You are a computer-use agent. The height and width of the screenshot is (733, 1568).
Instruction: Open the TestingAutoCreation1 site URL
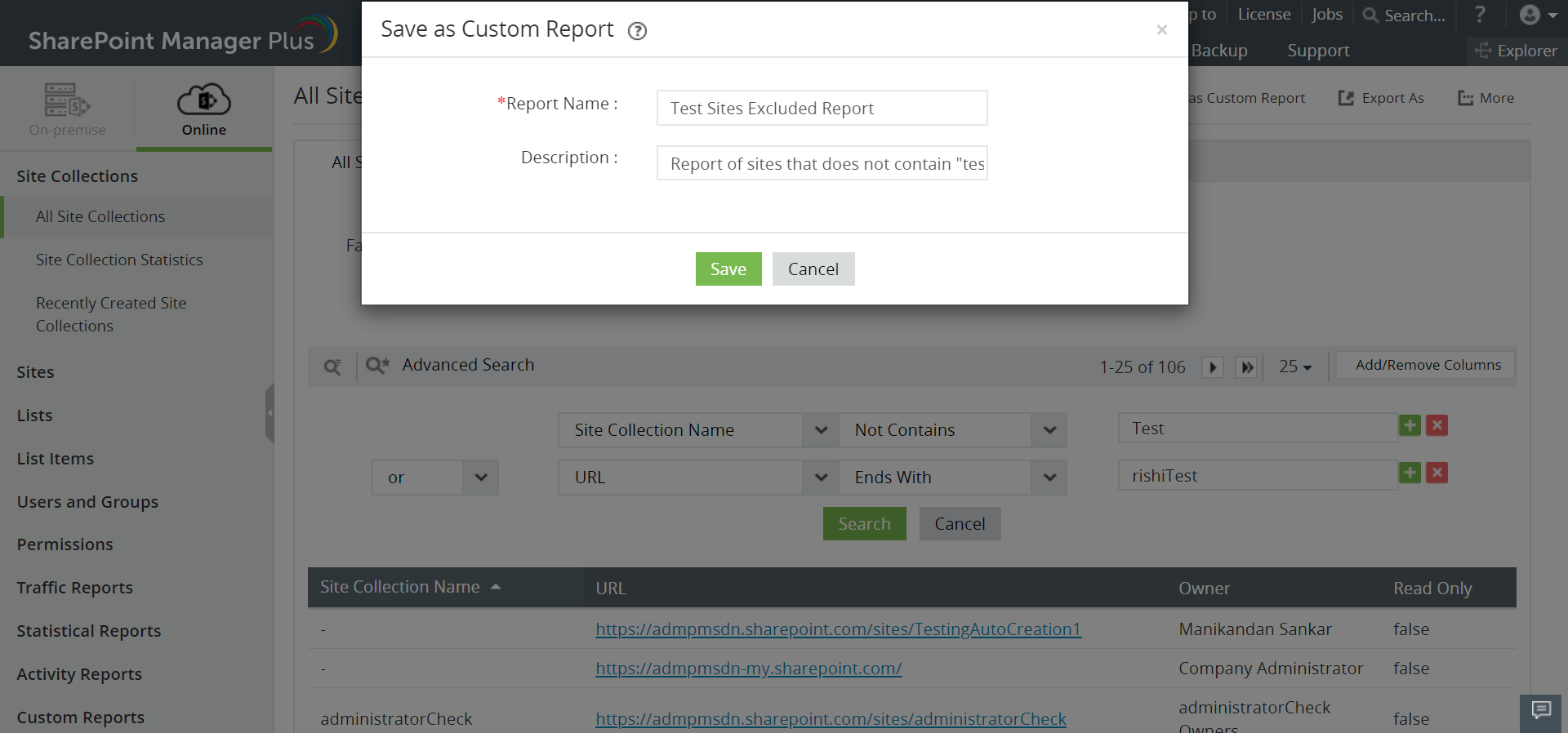tap(838, 629)
